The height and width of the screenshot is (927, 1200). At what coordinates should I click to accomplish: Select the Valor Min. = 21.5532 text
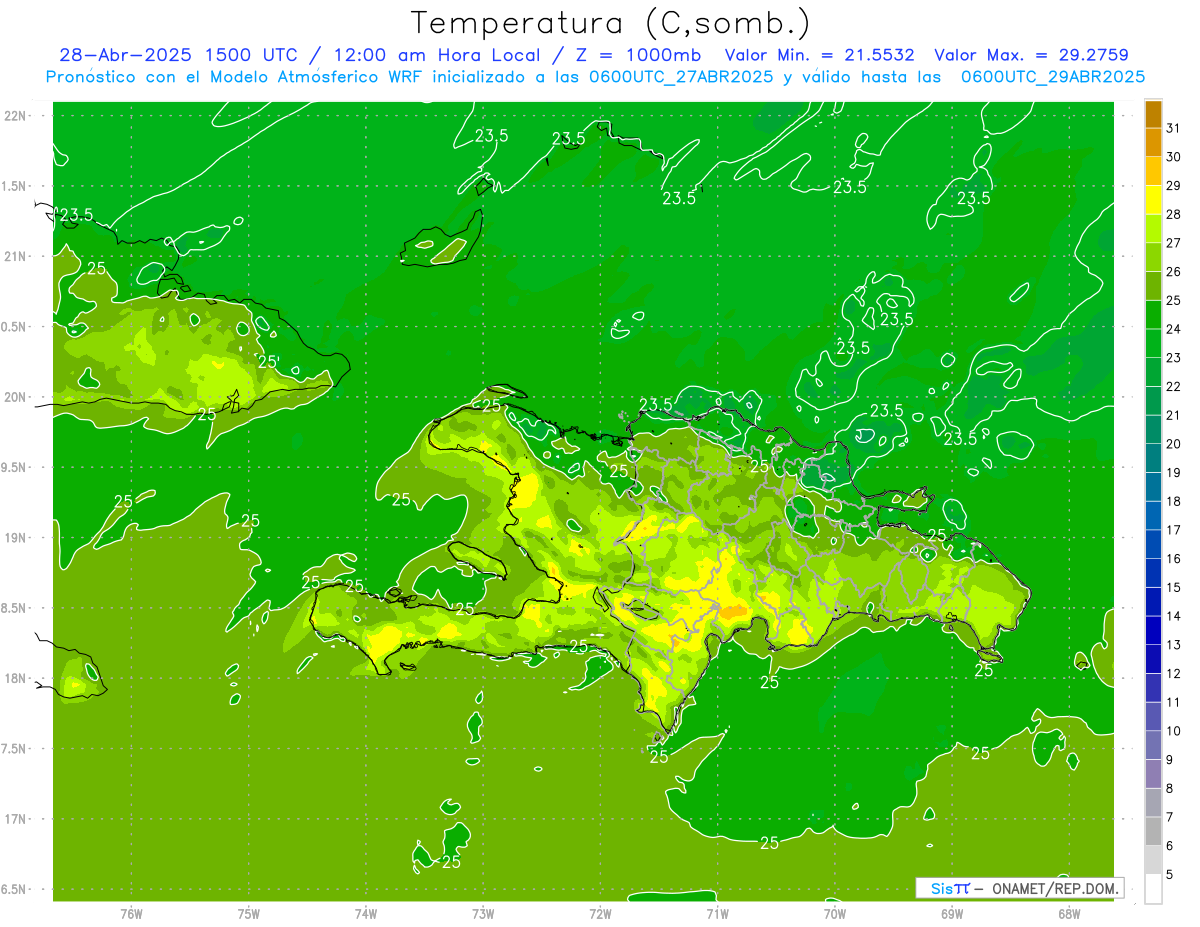[819, 55]
